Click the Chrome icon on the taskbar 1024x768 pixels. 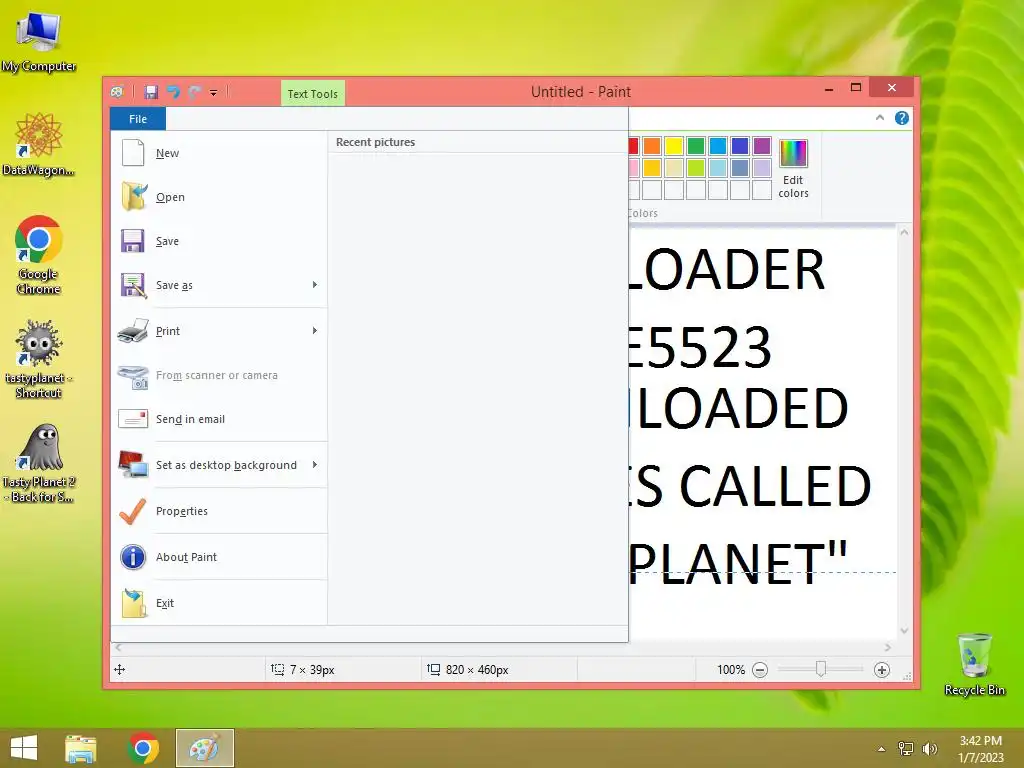[x=143, y=748]
